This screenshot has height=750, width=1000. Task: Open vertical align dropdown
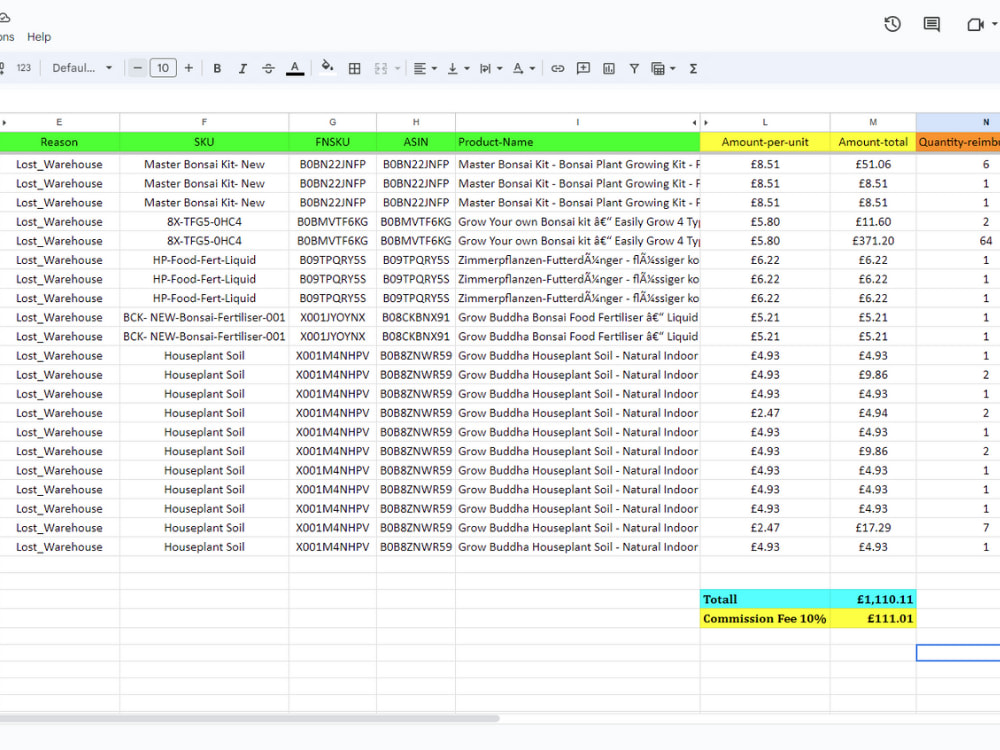pyautogui.click(x=458, y=68)
